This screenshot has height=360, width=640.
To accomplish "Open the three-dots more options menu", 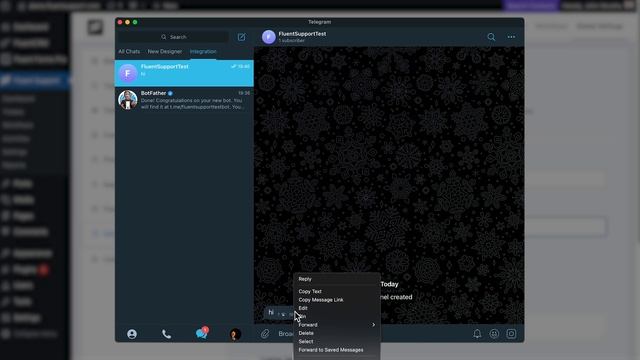I will click(x=511, y=37).
